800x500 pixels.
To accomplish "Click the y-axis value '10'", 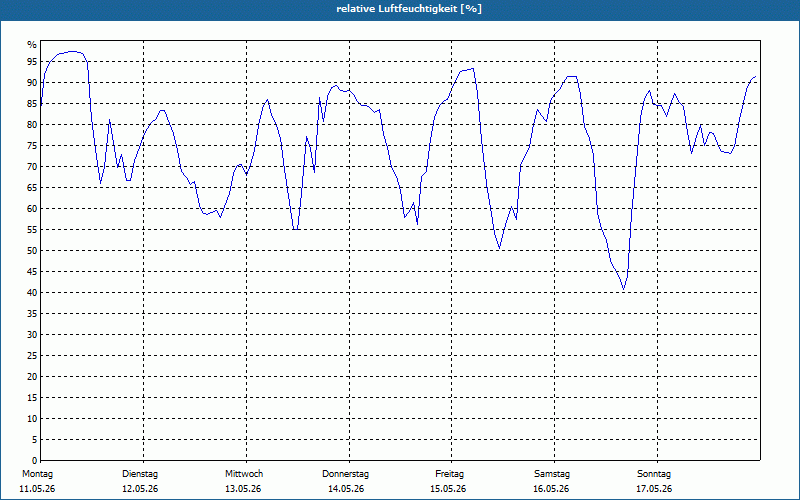I will [32, 418].
